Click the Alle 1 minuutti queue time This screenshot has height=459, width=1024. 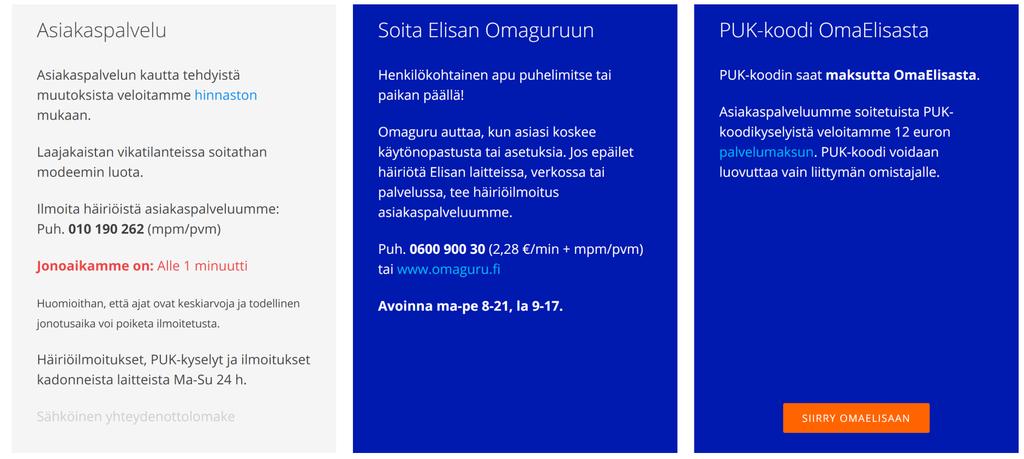coord(202,266)
